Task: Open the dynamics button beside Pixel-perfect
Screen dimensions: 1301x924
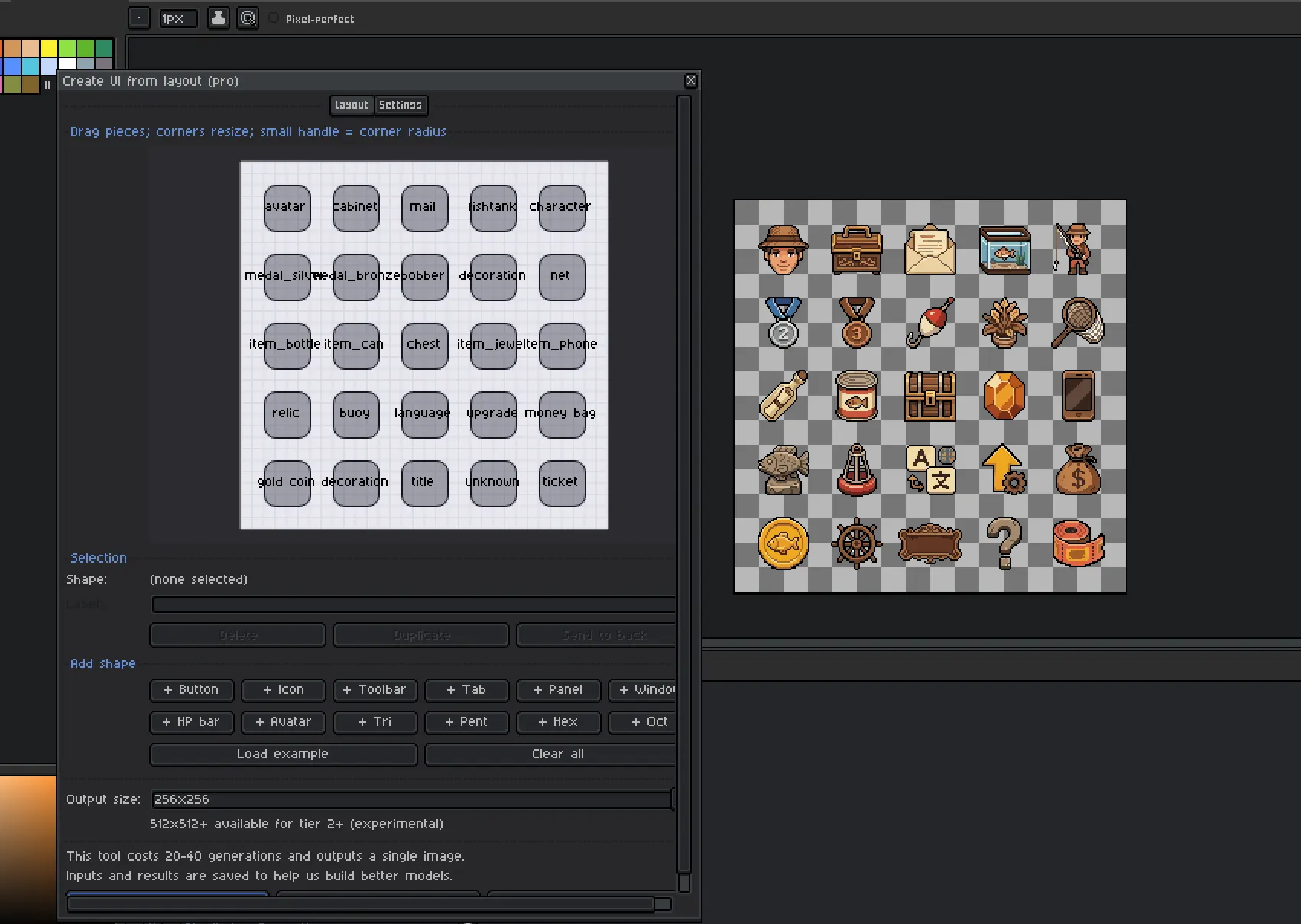Action: pos(248,18)
